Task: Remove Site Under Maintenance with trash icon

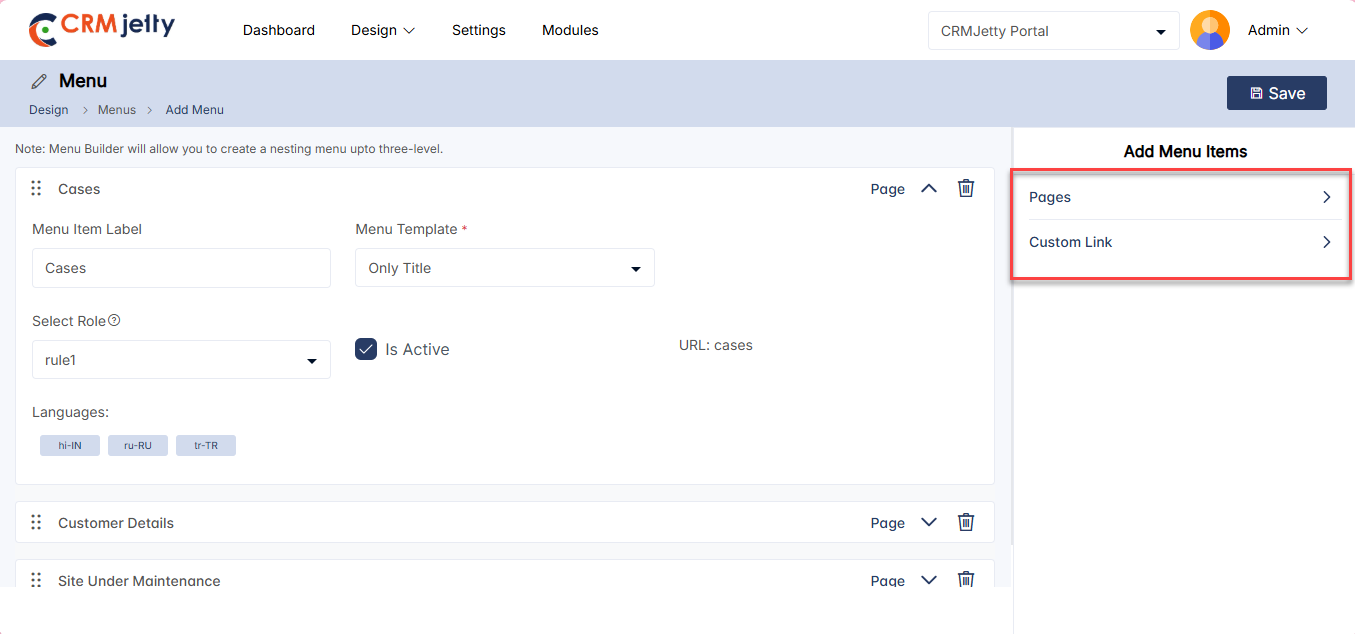Action: click(x=965, y=579)
